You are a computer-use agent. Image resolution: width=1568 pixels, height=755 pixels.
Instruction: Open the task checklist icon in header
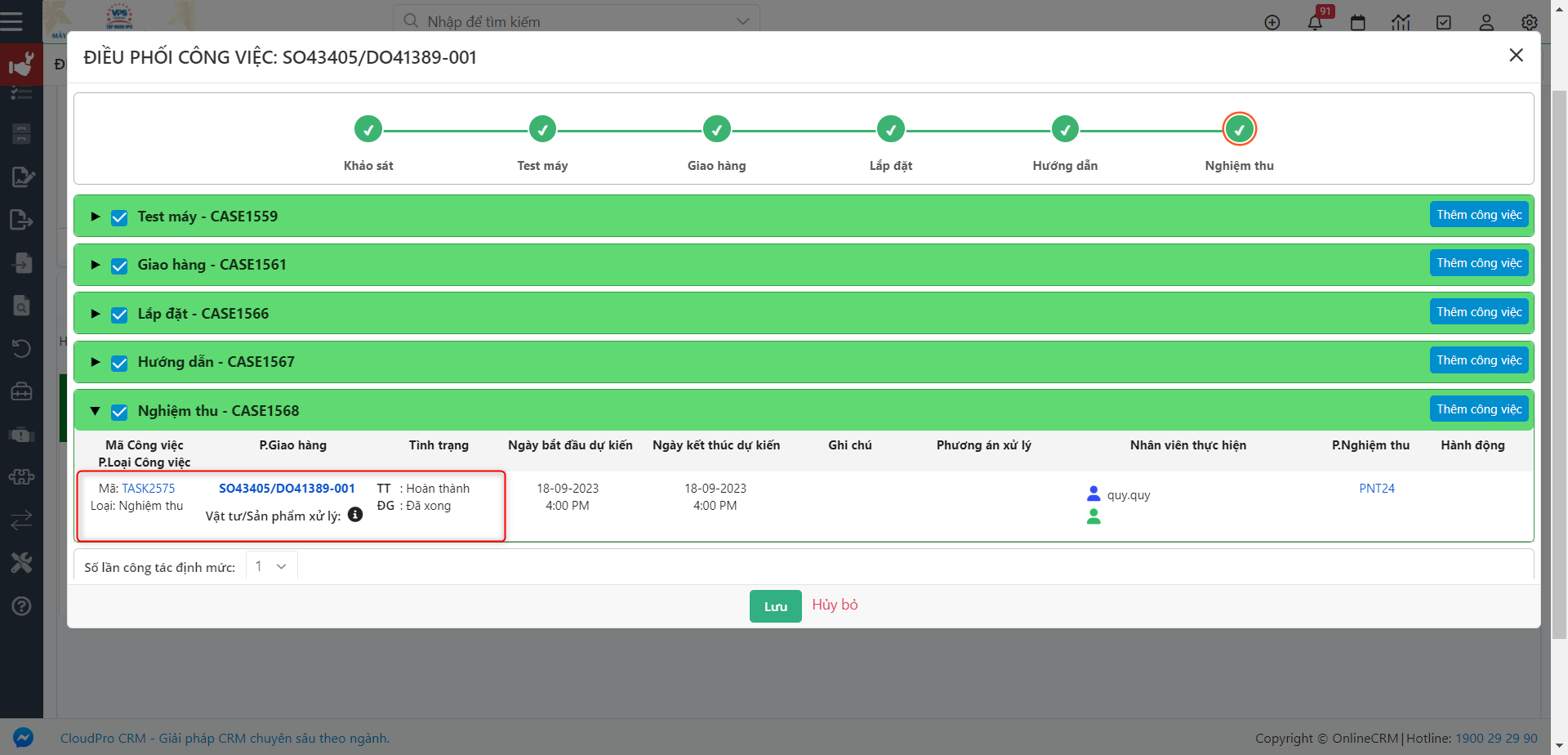coord(1444,23)
